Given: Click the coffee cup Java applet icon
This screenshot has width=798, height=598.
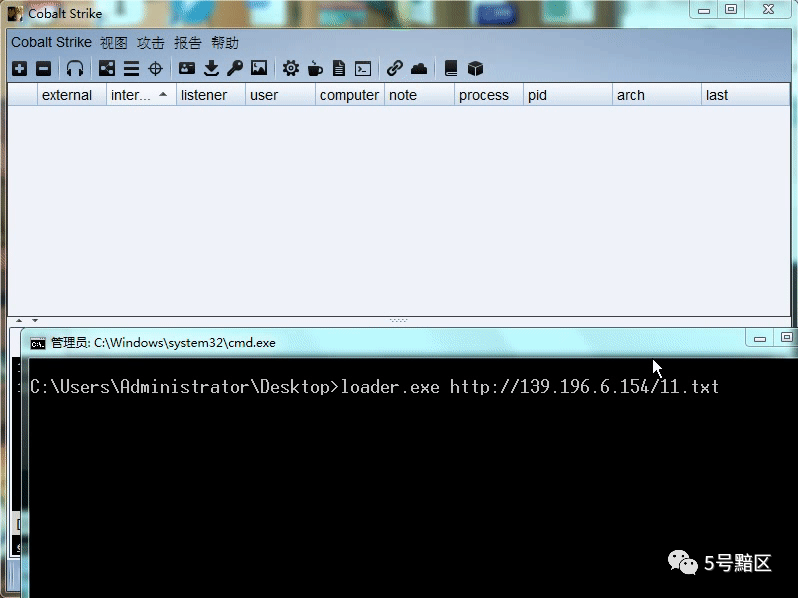Looking at the screenshot, I should (x=315, y=68).
